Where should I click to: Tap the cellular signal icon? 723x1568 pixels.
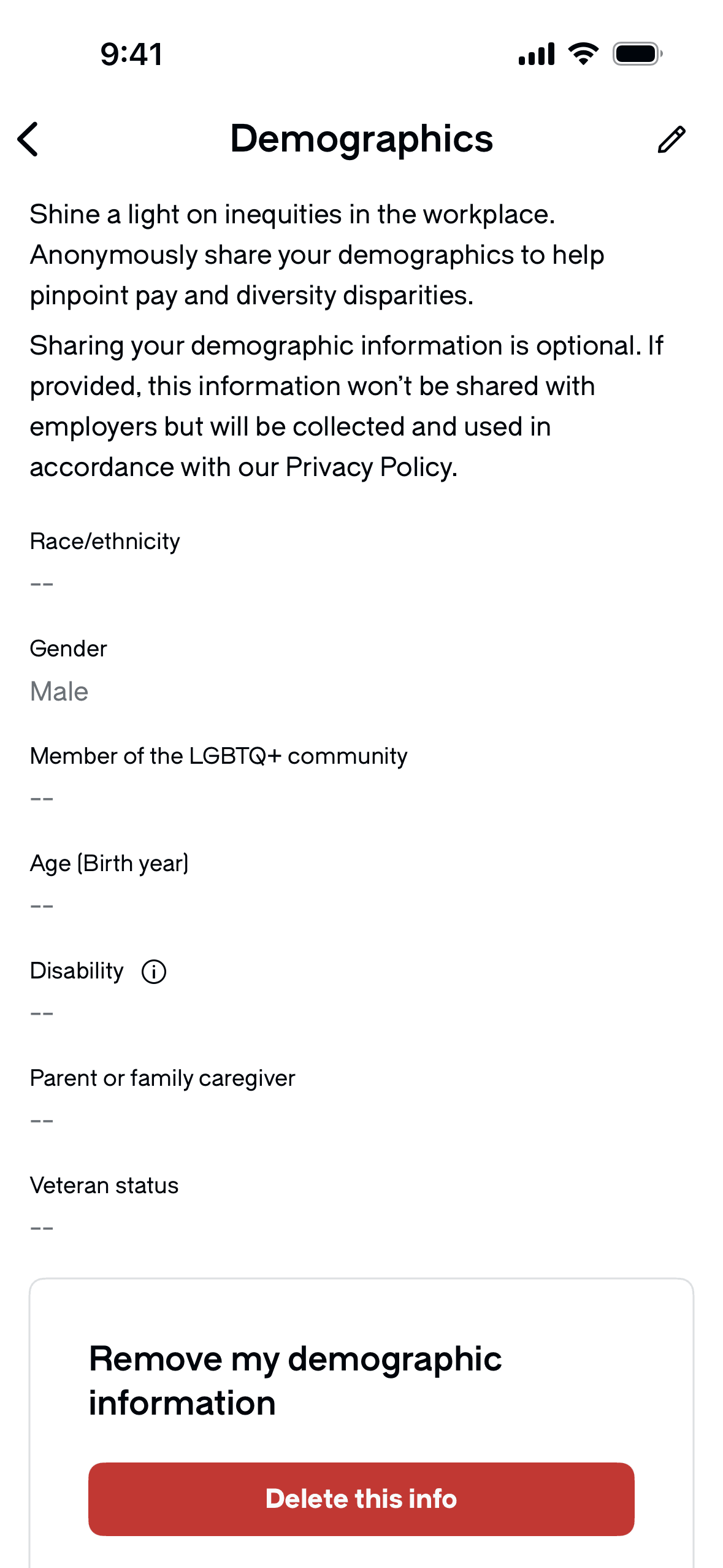point(537,54)
